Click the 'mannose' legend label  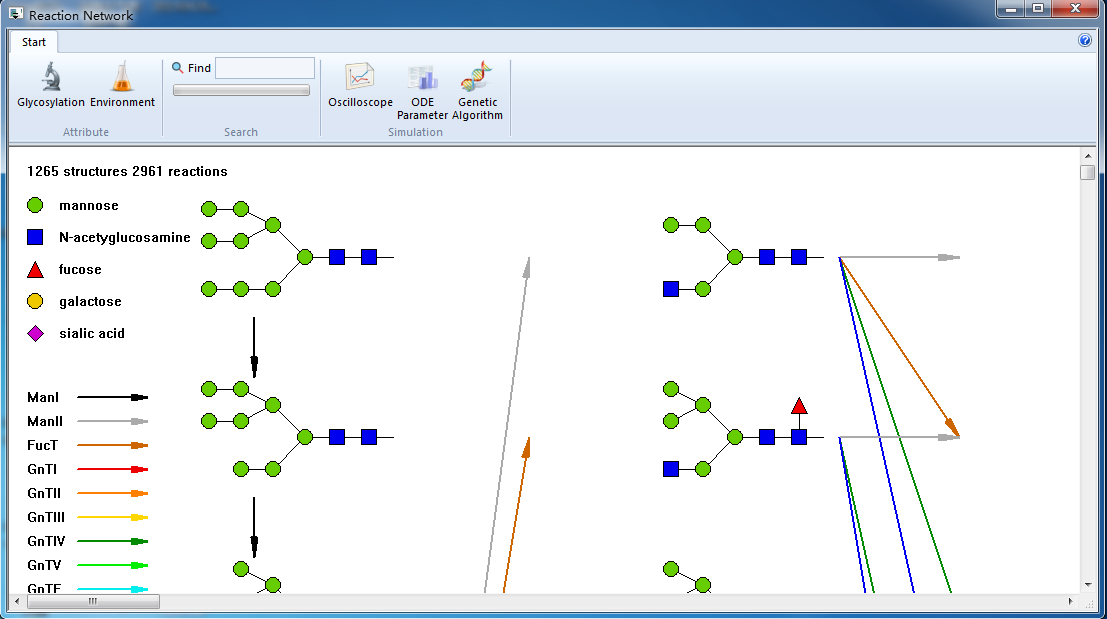(89, 205)
